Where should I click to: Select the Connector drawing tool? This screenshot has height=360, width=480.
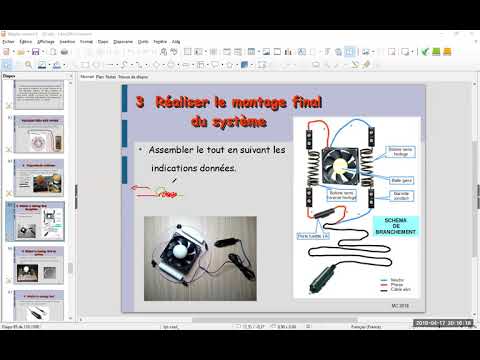pyautogui.click(x=139, y=65)
